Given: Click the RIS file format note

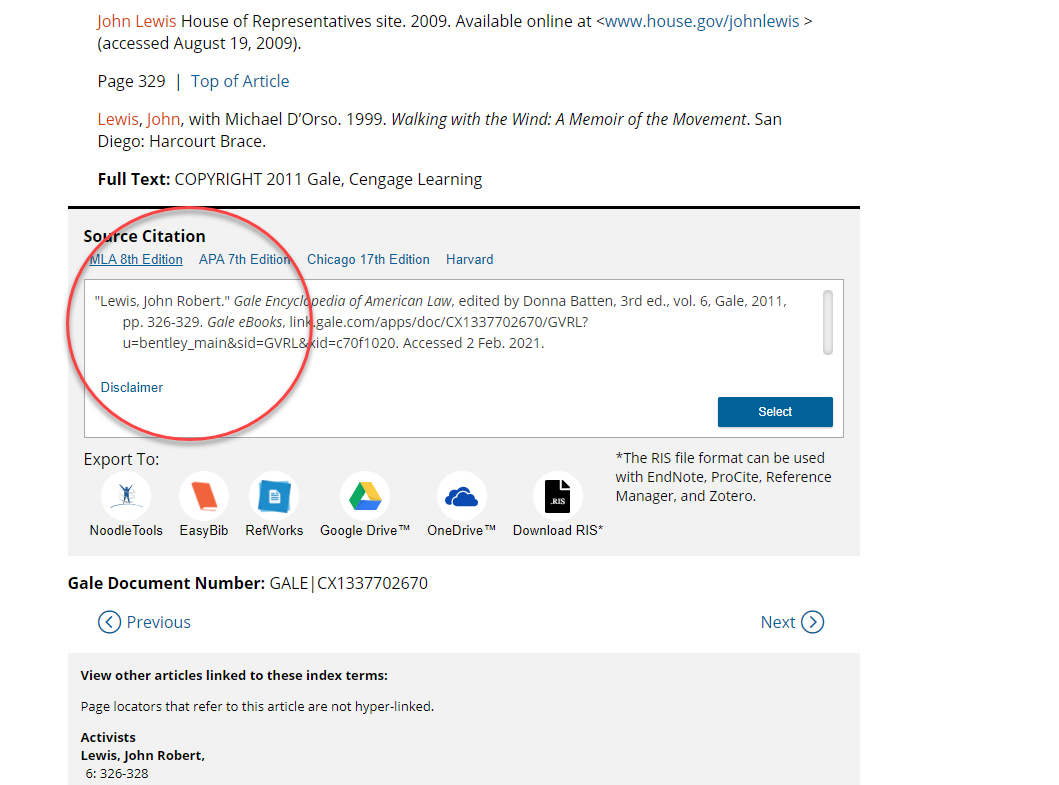Looking at the screenshot, I should click(x=723, y=477).
